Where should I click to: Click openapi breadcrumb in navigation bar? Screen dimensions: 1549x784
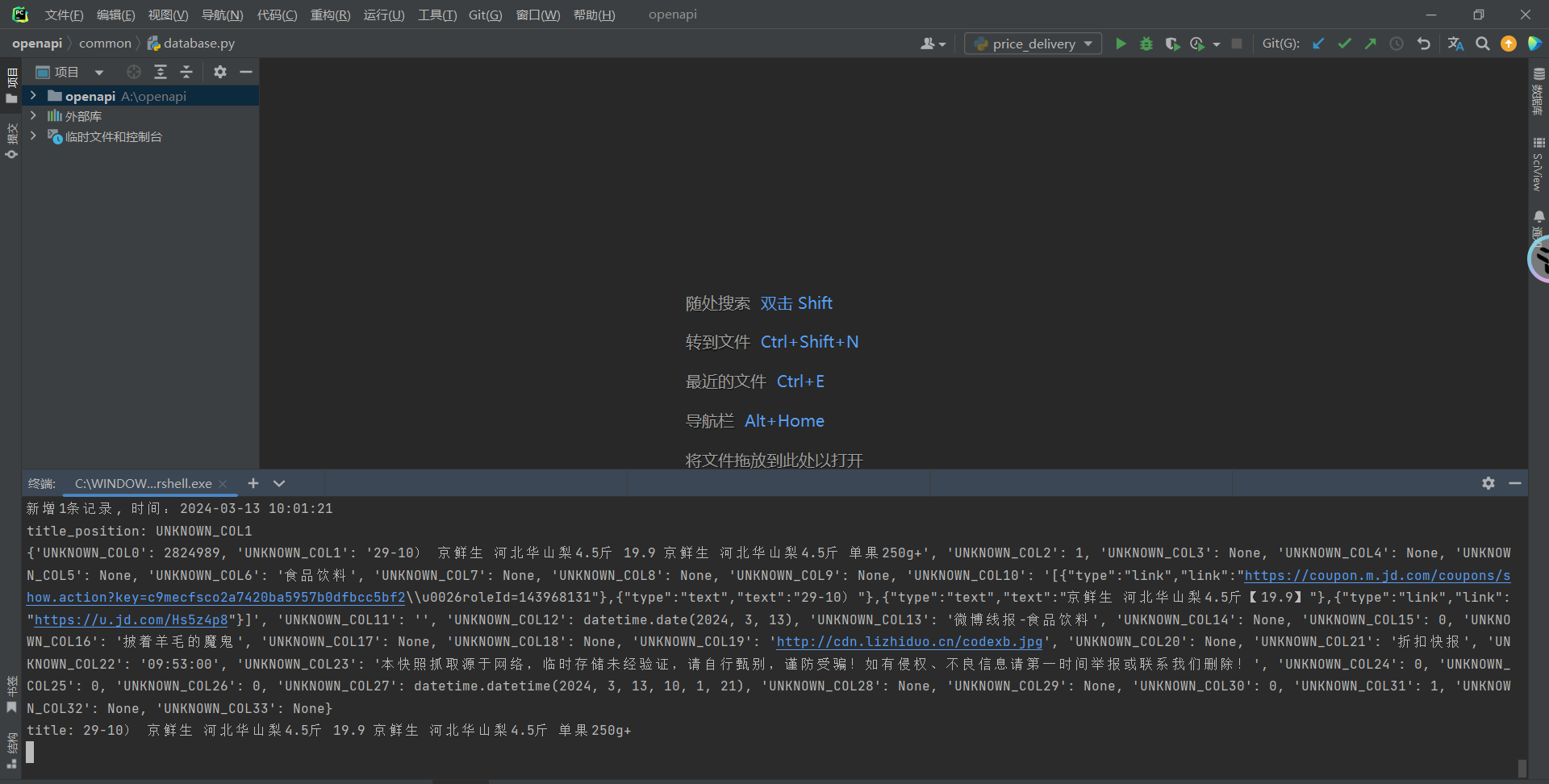37,43
